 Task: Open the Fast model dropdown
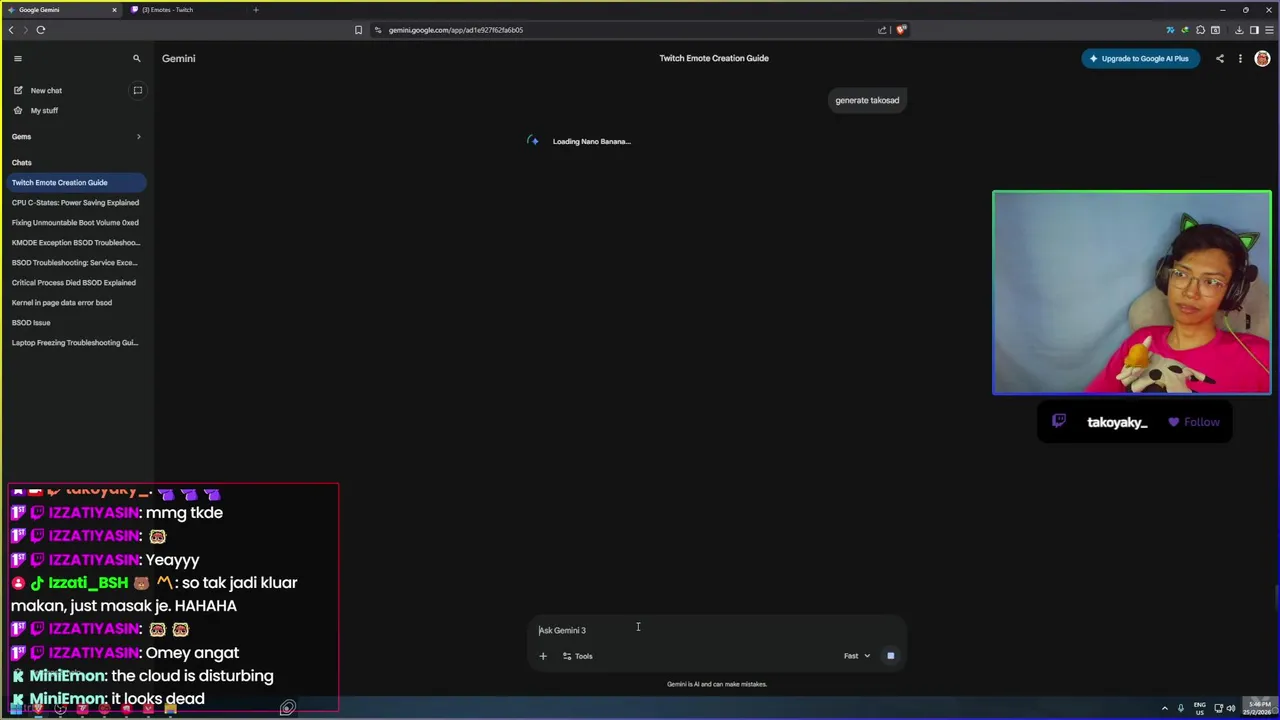pos(857,656)
